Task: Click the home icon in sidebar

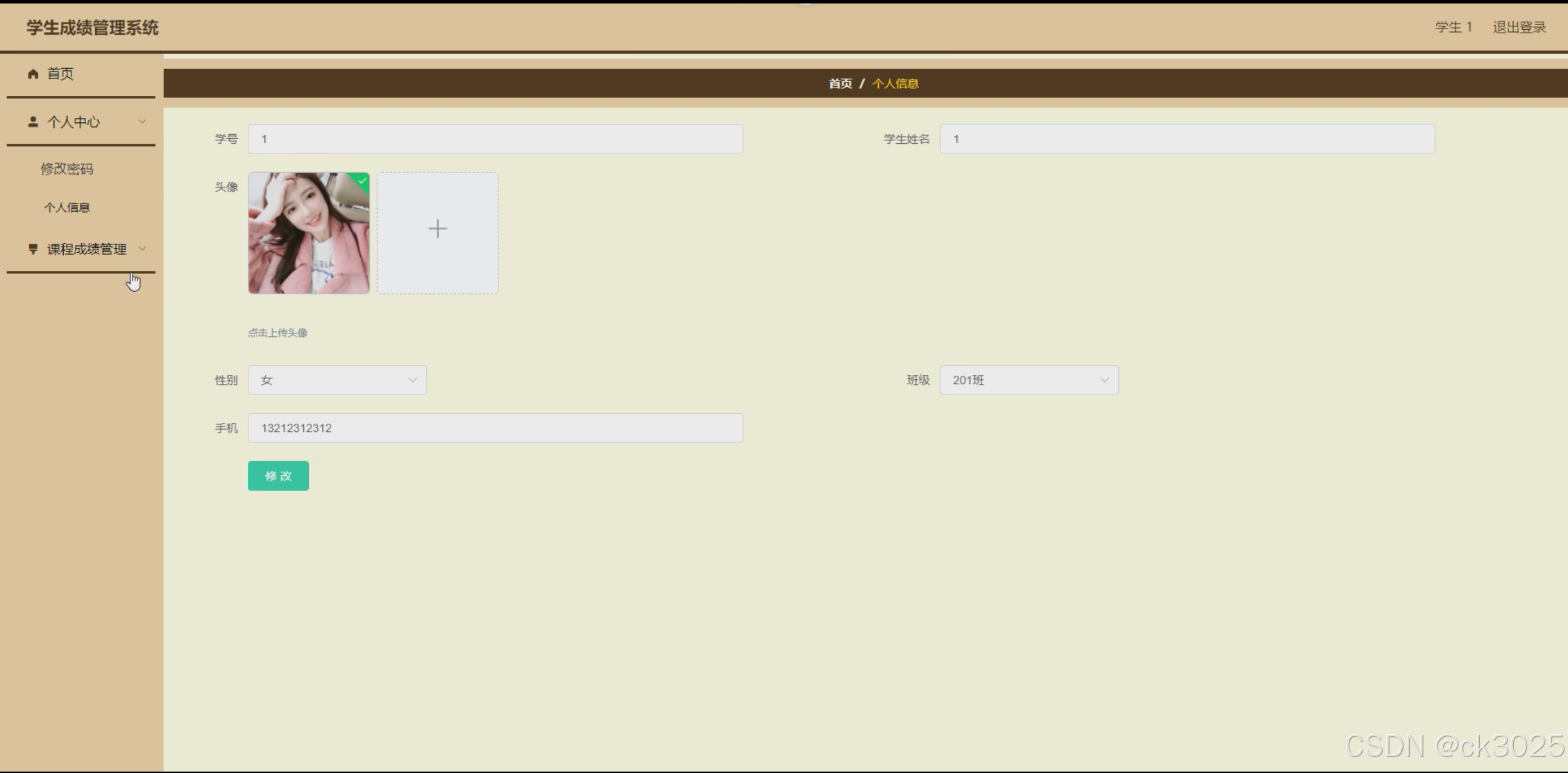Action: click(x=33, y=74)
